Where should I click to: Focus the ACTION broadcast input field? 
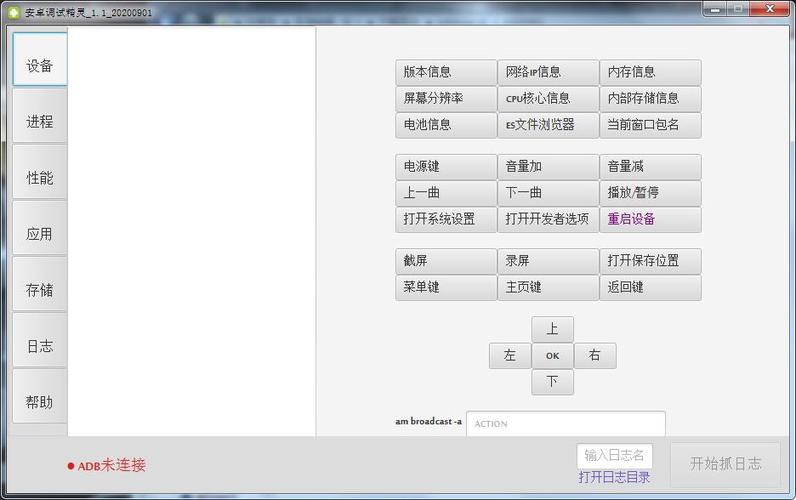tap(566, 423)
